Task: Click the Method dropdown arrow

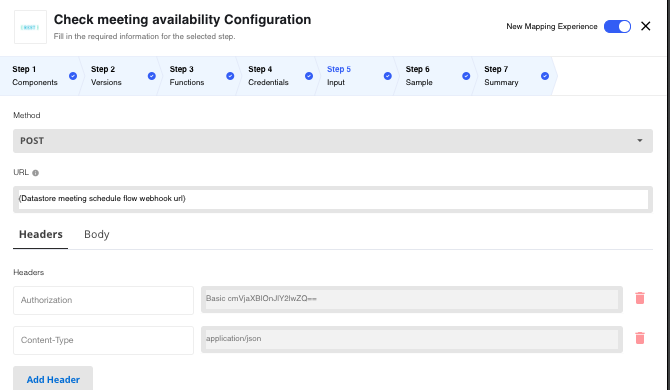Action: (640, 141)
